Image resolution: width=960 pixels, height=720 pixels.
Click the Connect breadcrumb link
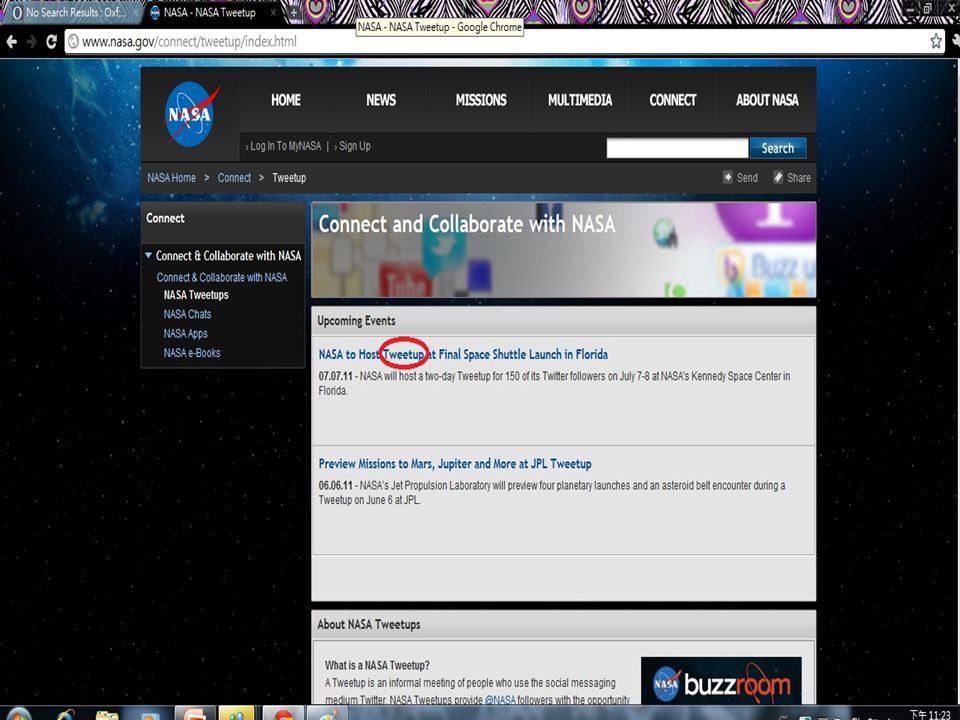[x=234, y=178]
